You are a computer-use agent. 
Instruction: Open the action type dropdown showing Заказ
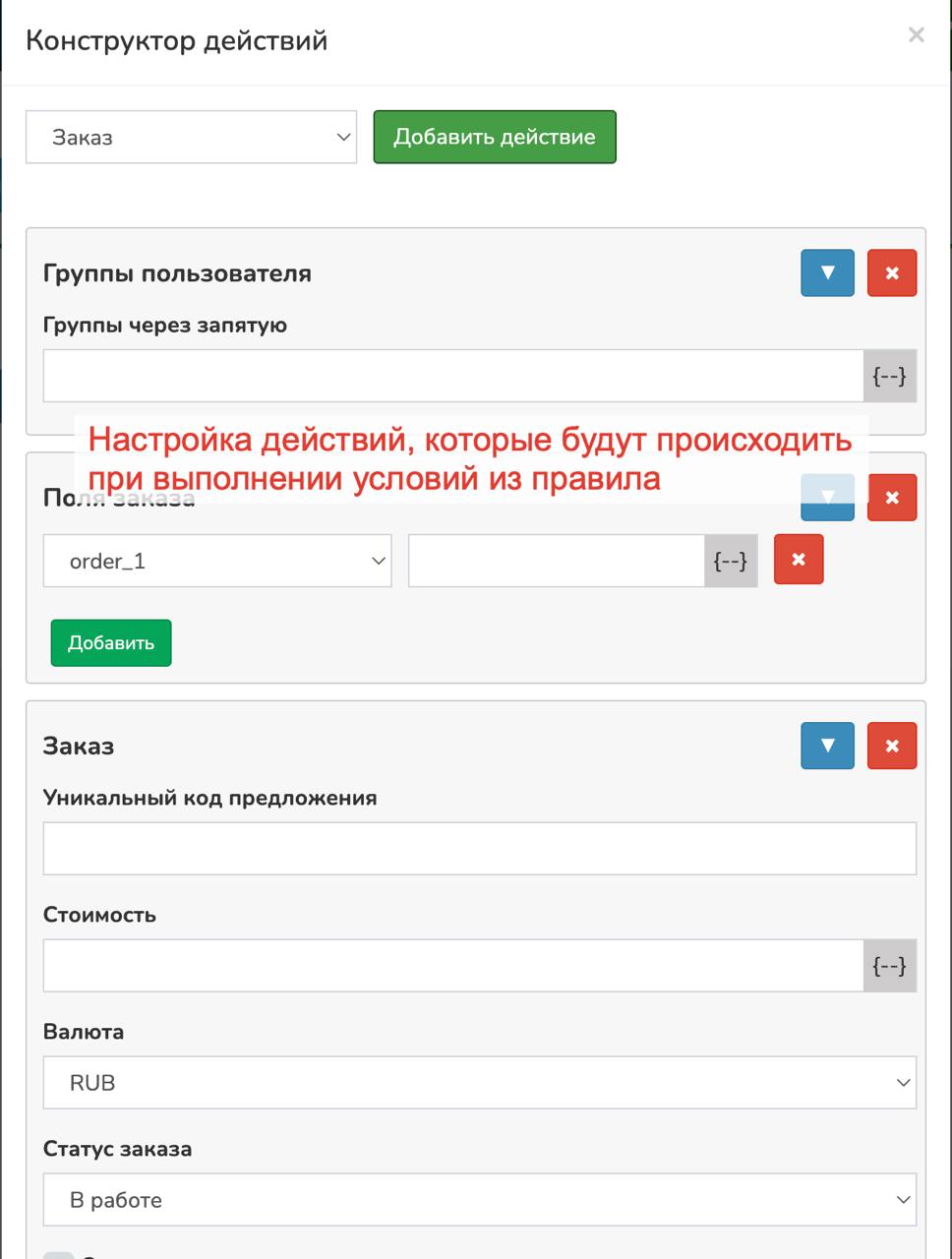pyautogui.click(x=191, y=137)
